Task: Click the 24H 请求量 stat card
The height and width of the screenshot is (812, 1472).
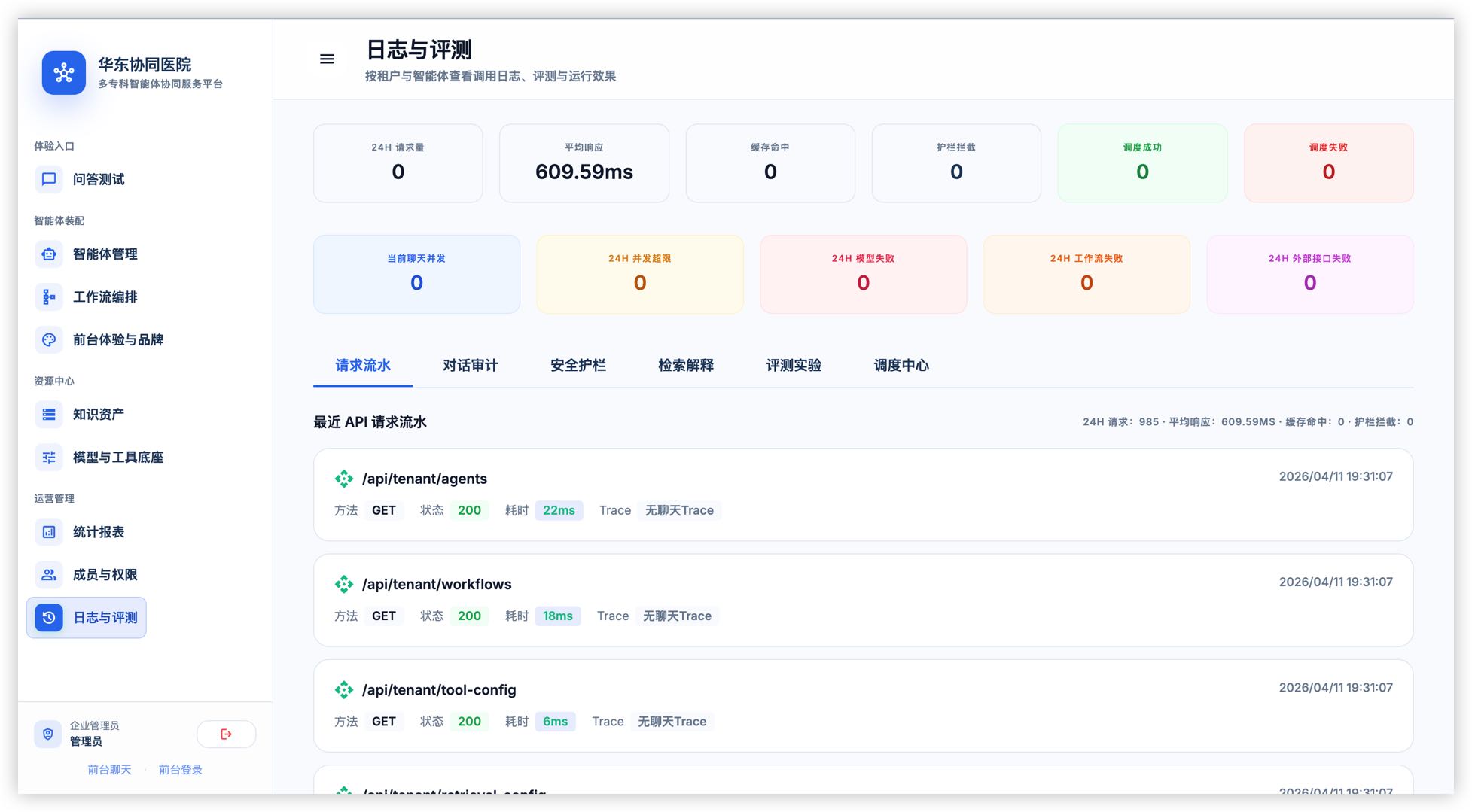Action: 398,163
